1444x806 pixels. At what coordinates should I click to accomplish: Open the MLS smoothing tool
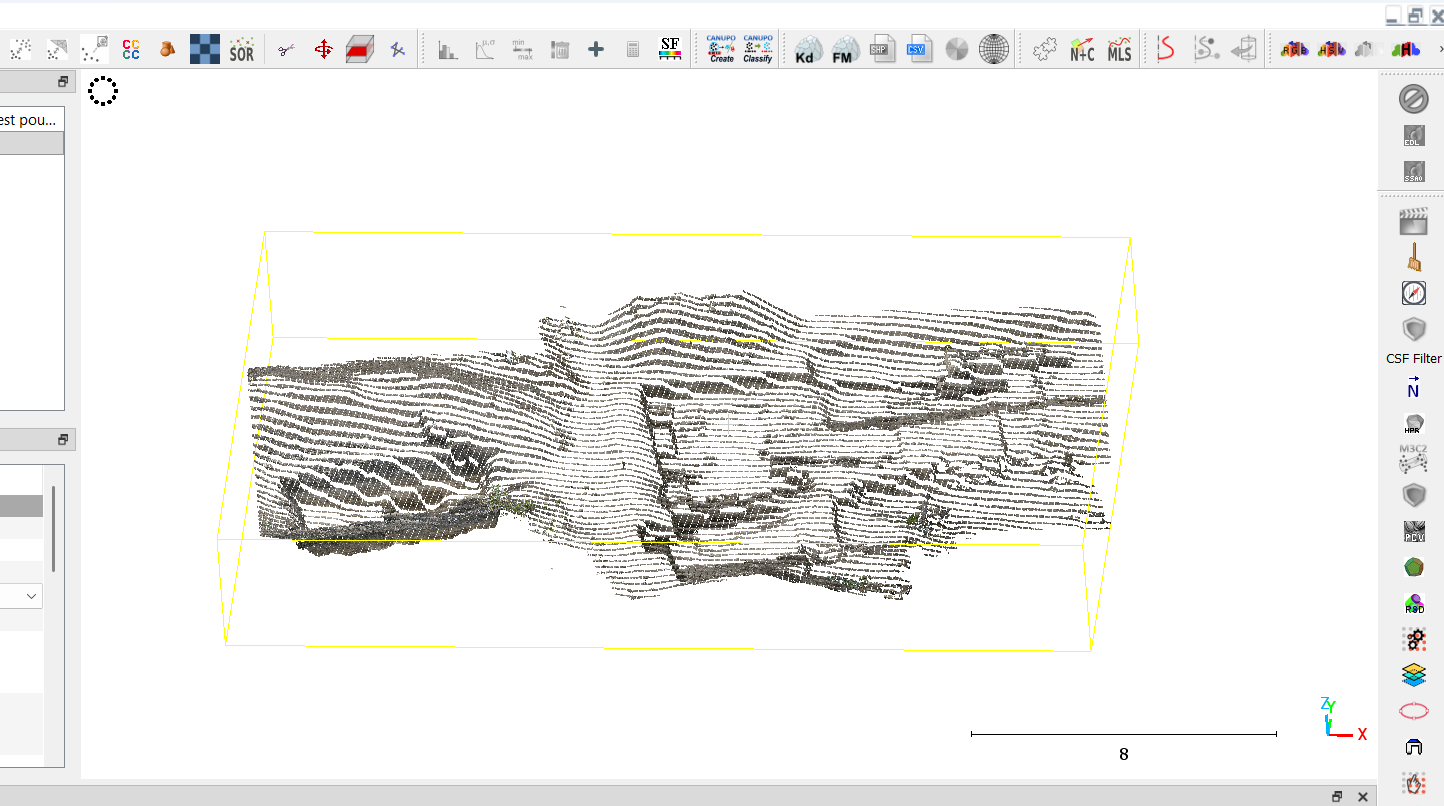coord(1119,49)
